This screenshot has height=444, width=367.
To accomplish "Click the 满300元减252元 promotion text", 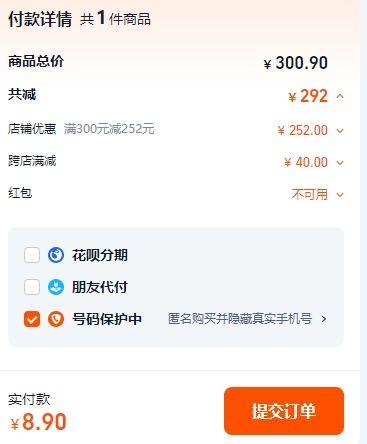I will [x=109, y=129].
